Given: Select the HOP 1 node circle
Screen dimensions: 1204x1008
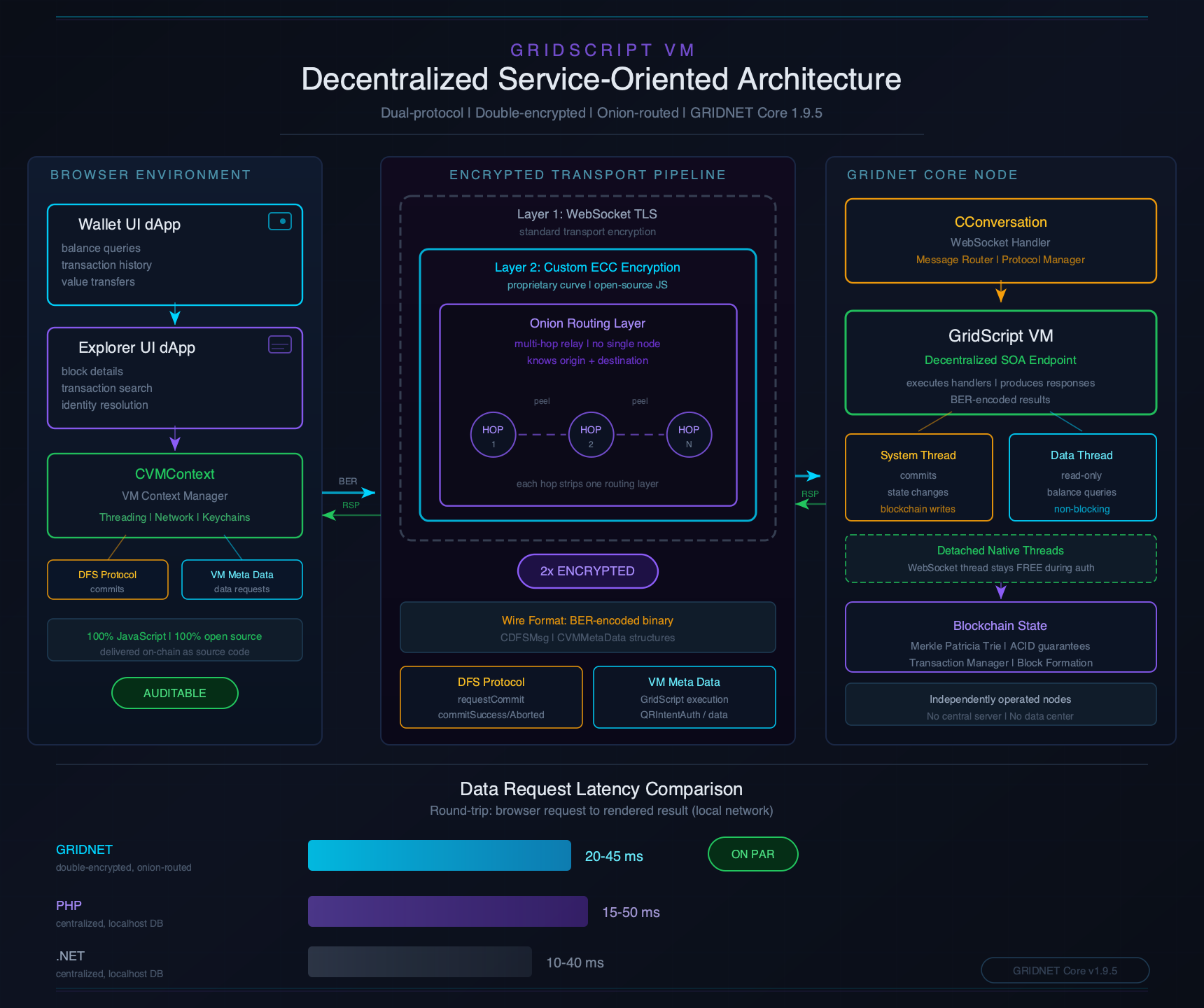Looking at the screenshot, I should [x=493, y=434].
